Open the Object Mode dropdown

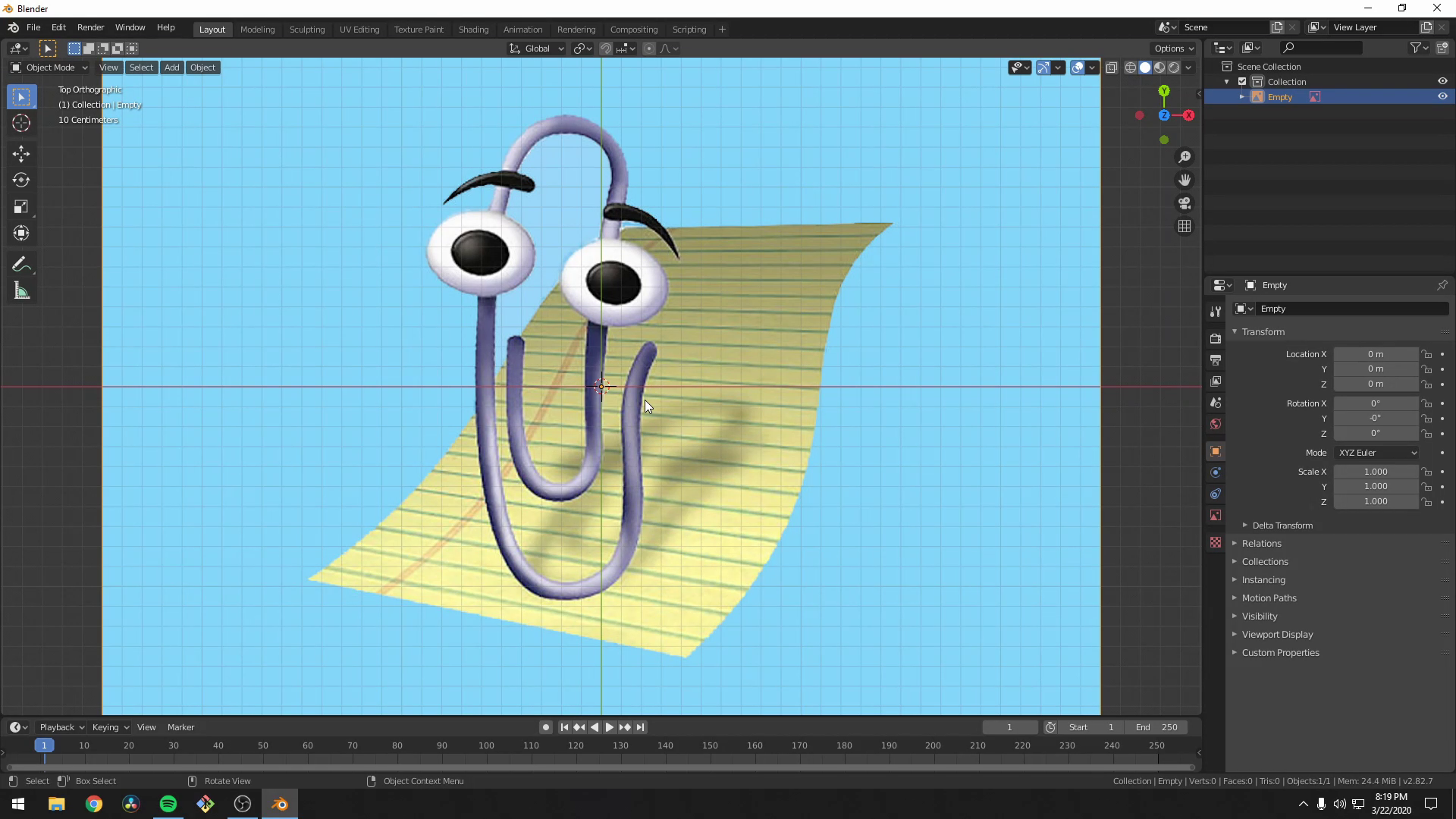tap(49, 67)
